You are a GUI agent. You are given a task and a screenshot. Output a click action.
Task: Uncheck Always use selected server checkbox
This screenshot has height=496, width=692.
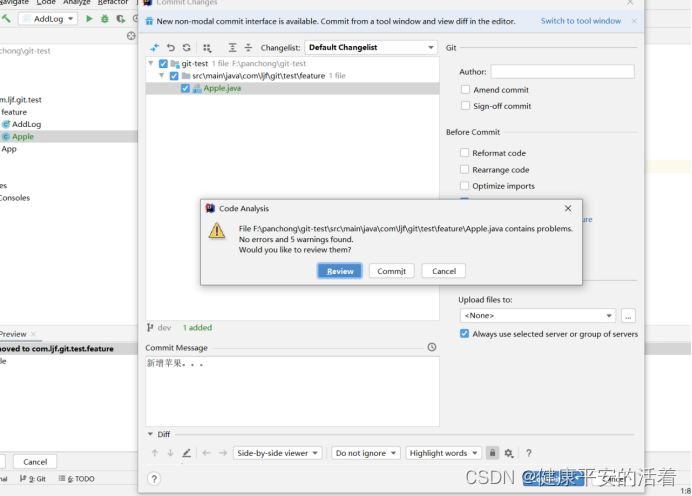click(x=464, y=334)
